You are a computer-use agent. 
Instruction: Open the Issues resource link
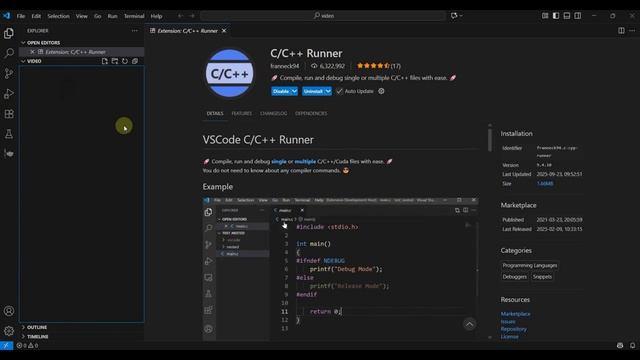[x=508, y=322]
